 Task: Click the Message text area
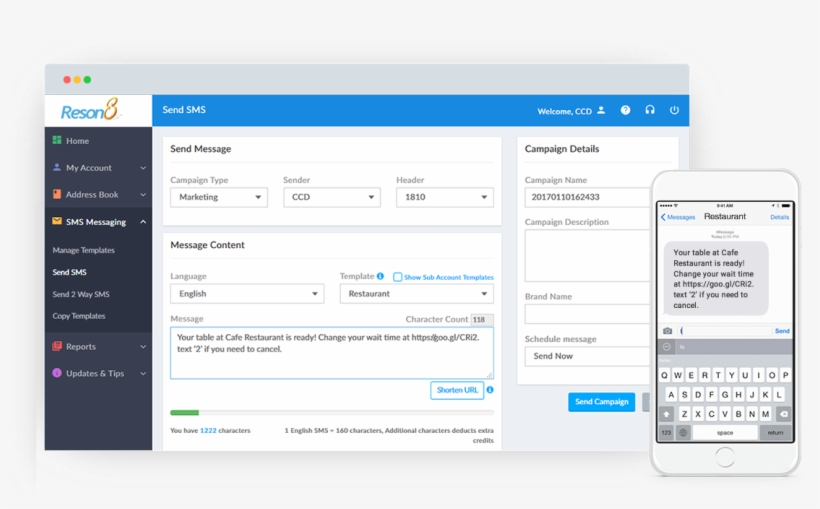[x=332, y=353]
